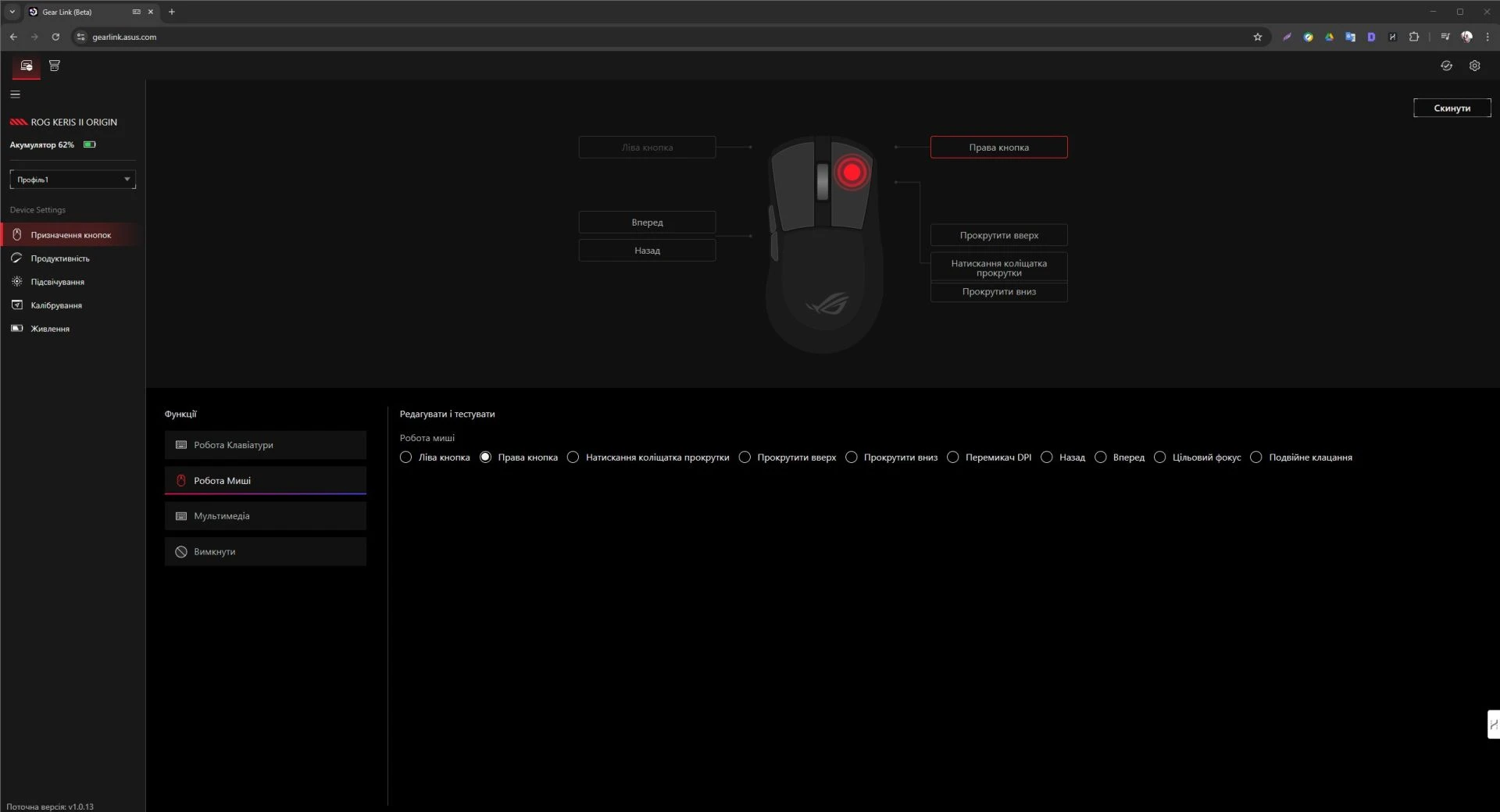Screen dimensions: 1500x812
Task: Choose the Вимкнути function
Action: pyautogui.click(x=265, y=551)
